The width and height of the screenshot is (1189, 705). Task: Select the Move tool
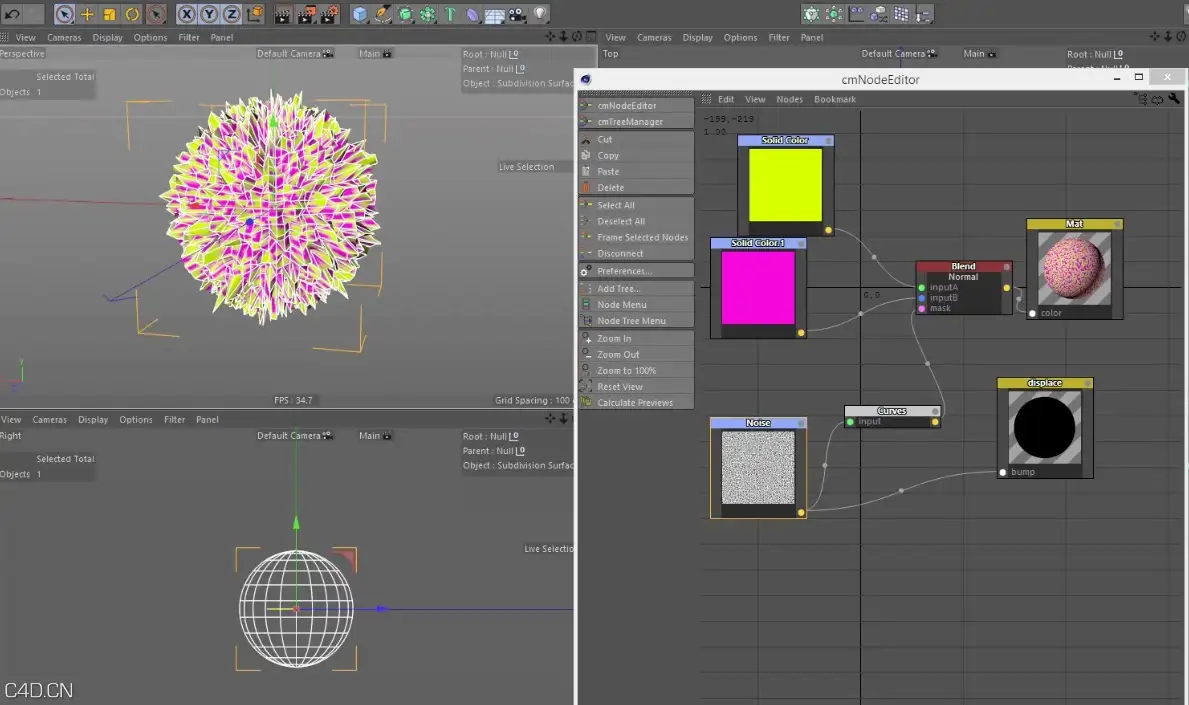(x=87, y=14)
